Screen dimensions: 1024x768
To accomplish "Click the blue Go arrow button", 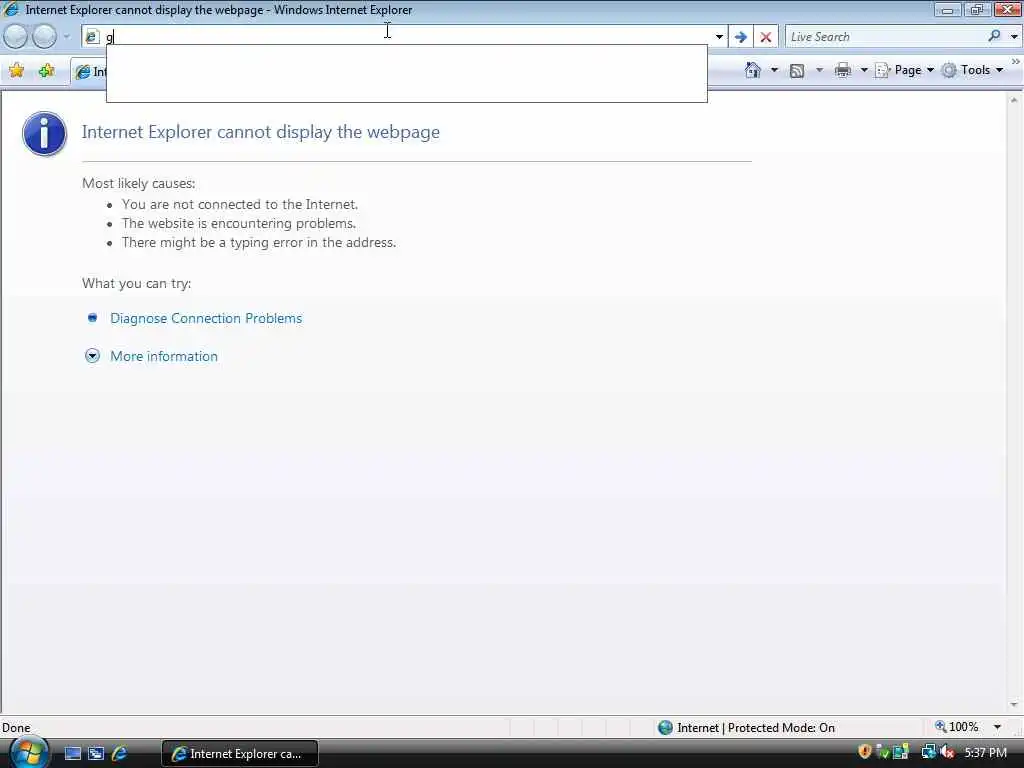I will click(741, 37).
